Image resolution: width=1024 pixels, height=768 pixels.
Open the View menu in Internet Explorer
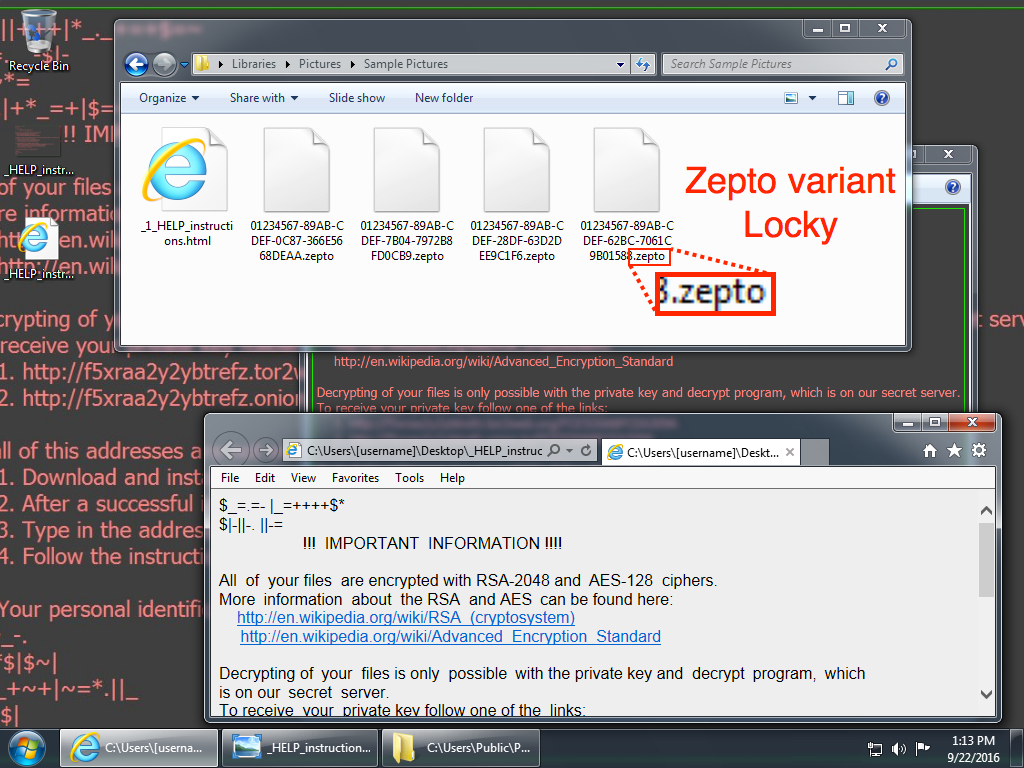click(303, 478)
